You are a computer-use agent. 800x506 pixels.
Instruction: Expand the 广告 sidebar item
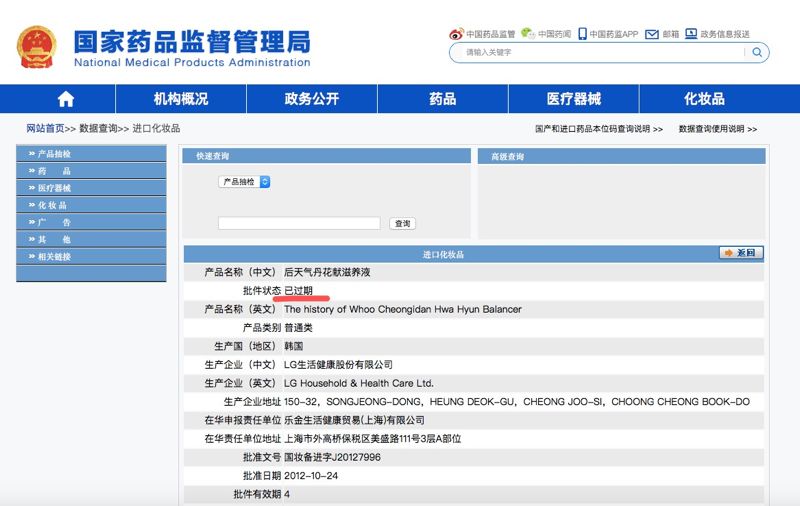pos(91,222)
